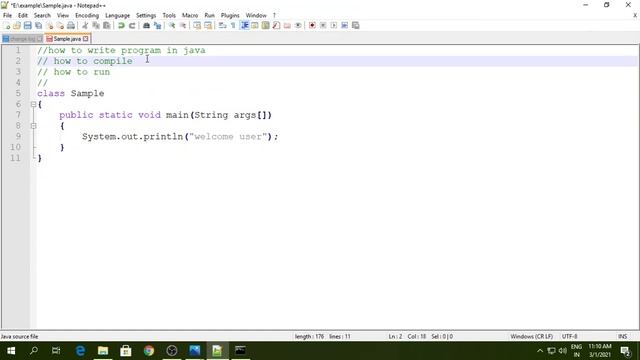Open the Replace dialog toolbar icon
The height and width of the screenshot is (360, 640).
pos(157,25)
